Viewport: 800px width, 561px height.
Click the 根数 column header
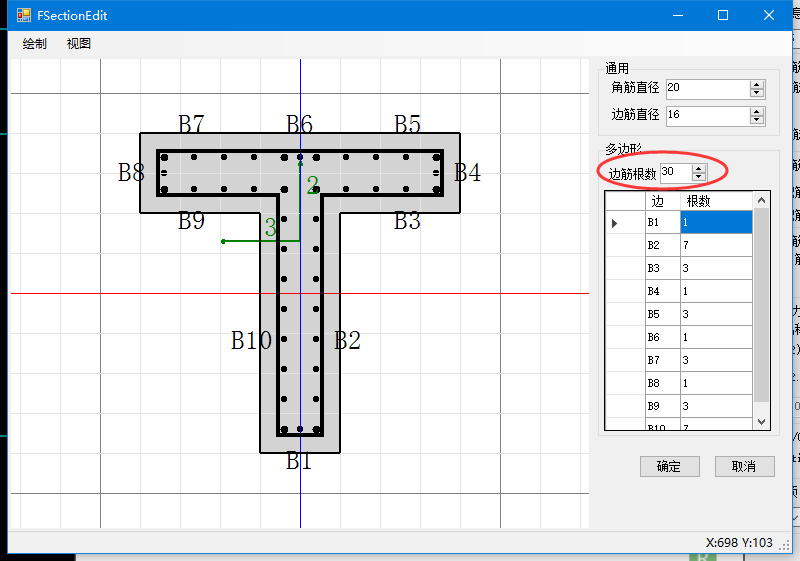coord(715,201)
